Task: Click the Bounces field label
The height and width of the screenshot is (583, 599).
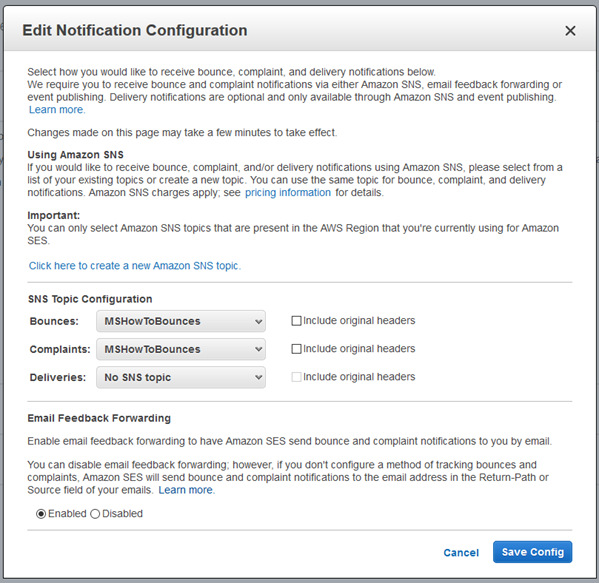Action: (54, 321)
